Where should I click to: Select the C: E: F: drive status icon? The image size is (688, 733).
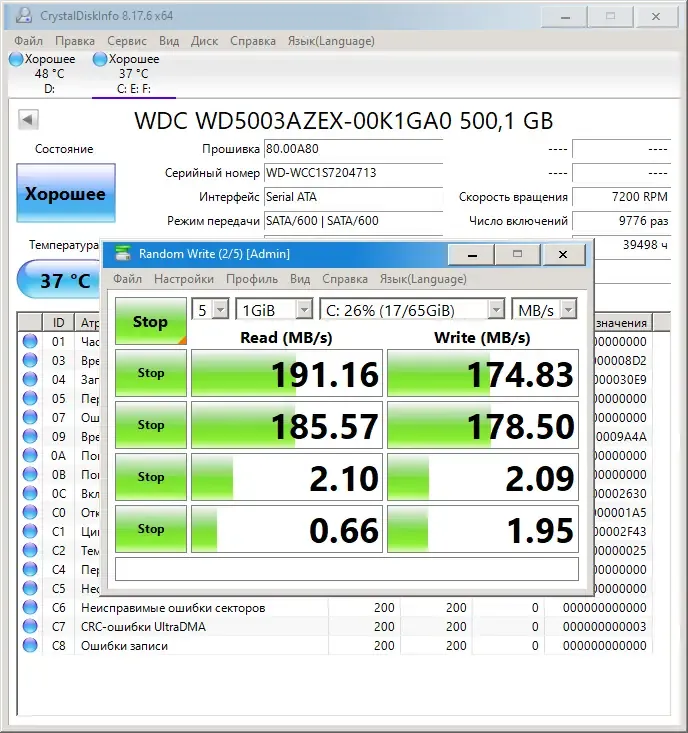[100, 59]
